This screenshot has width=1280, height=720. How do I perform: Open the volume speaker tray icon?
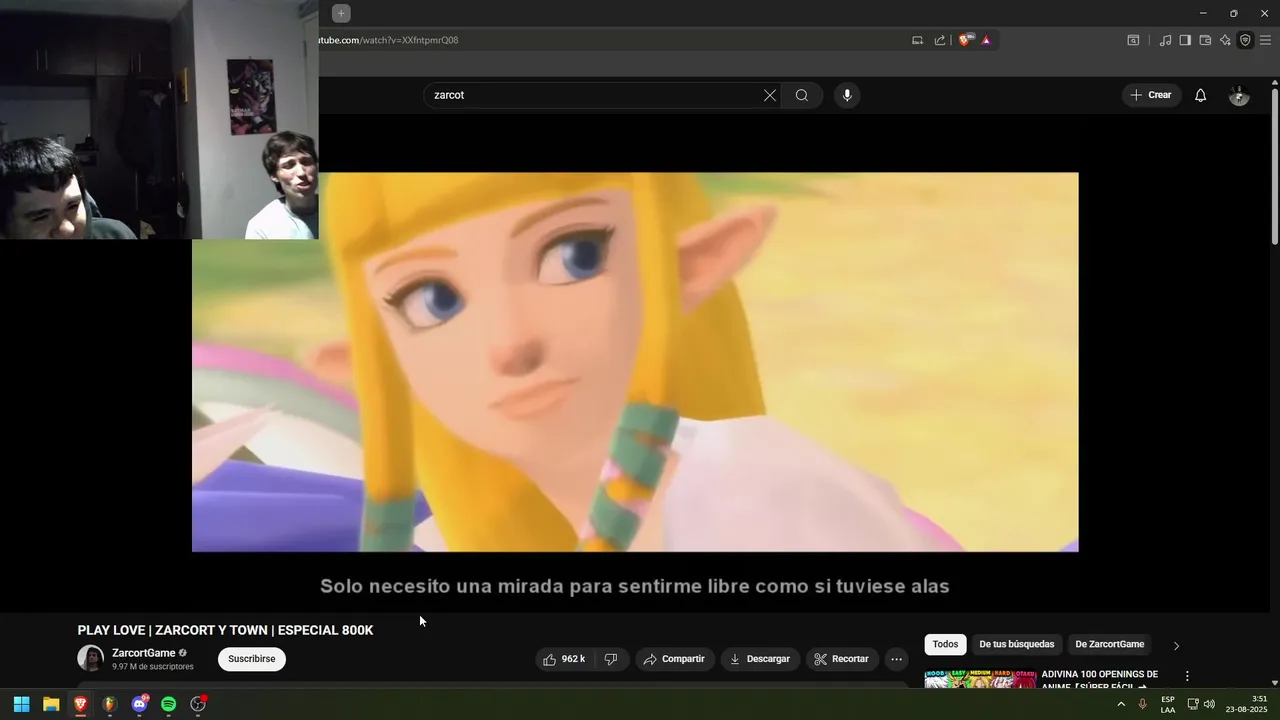point(1209,704)
